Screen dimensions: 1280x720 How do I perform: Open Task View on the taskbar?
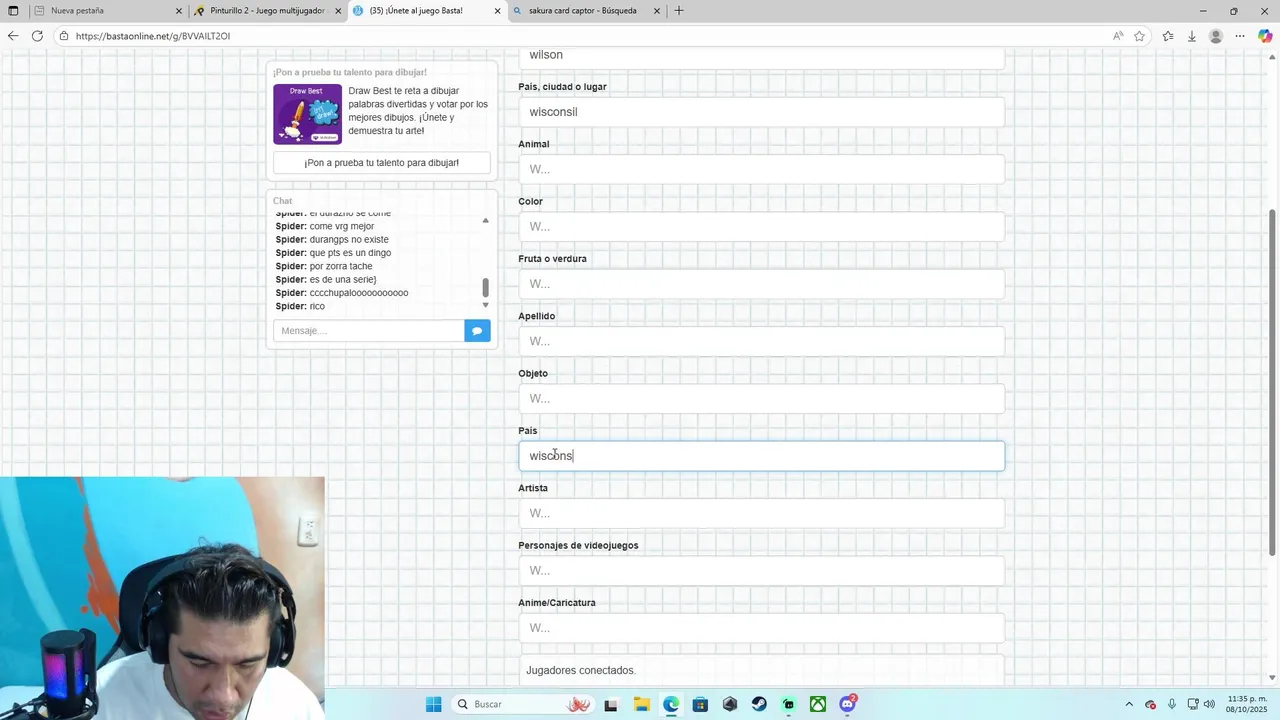tap(611, 704)
